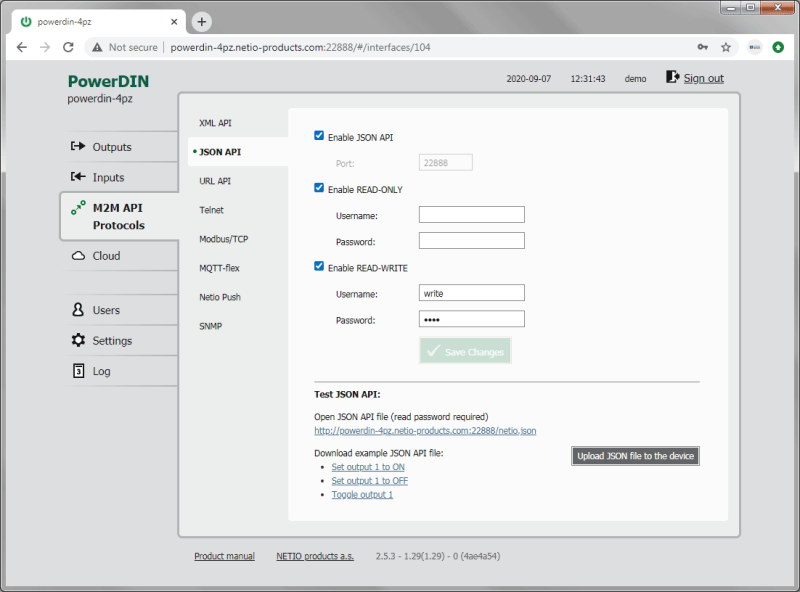Uncheck Enable READ-ONLY

(319, 188)
